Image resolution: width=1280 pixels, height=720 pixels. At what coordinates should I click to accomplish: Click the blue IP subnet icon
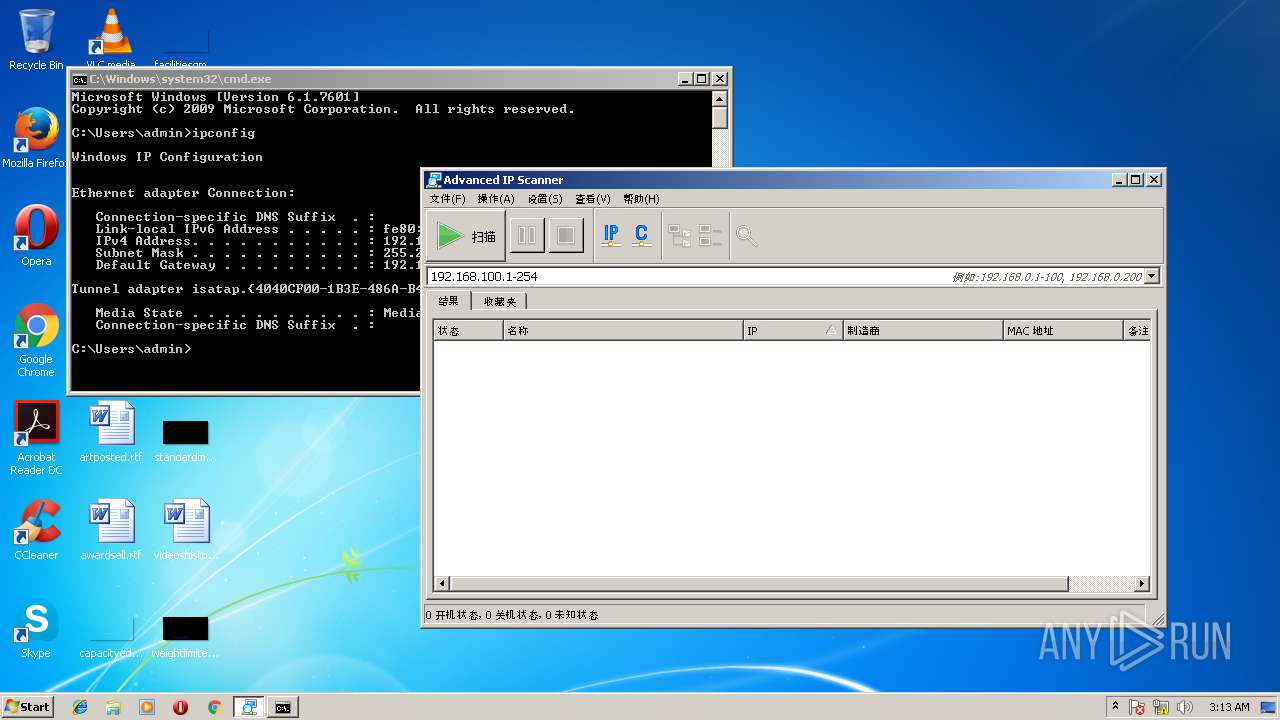611,236
